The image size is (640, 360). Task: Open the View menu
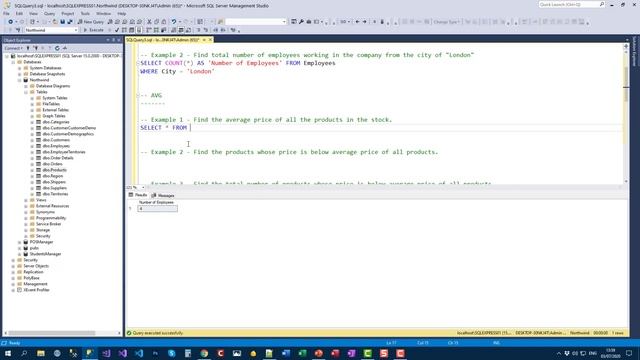(33, 13)
